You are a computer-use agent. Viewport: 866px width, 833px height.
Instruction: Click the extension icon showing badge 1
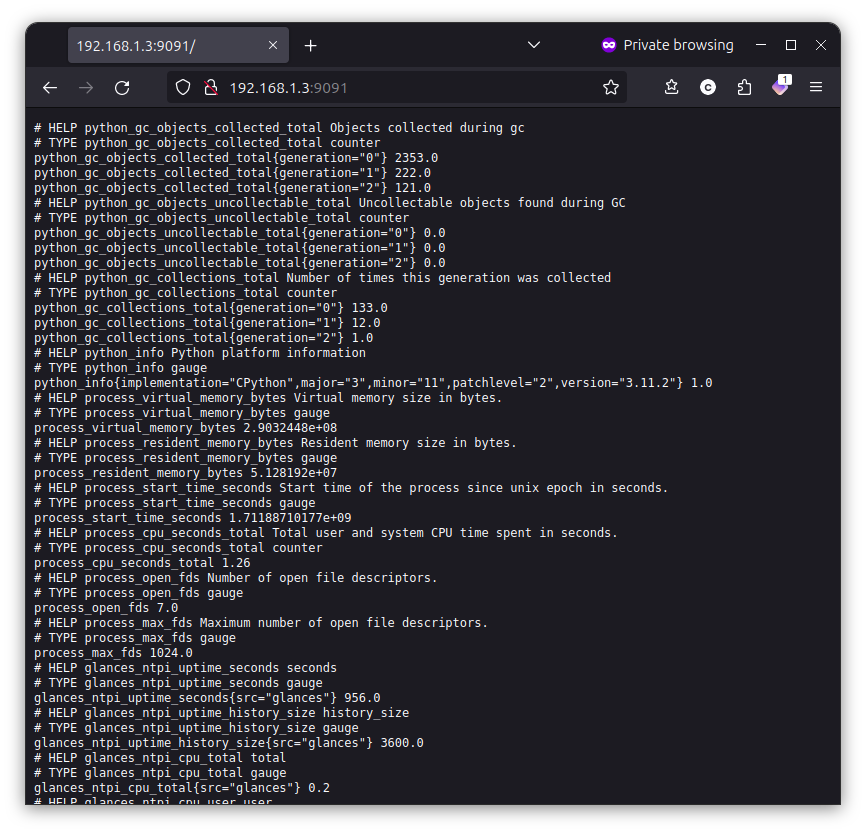(780, 87)
